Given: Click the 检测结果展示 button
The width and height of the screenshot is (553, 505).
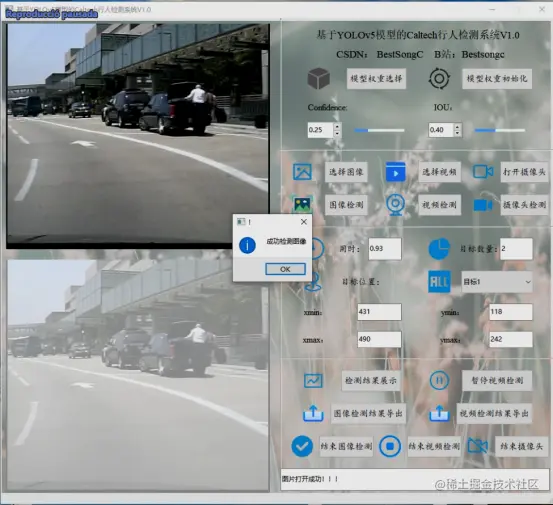Looking at the screenshot, I should click(x=371, y=381).
